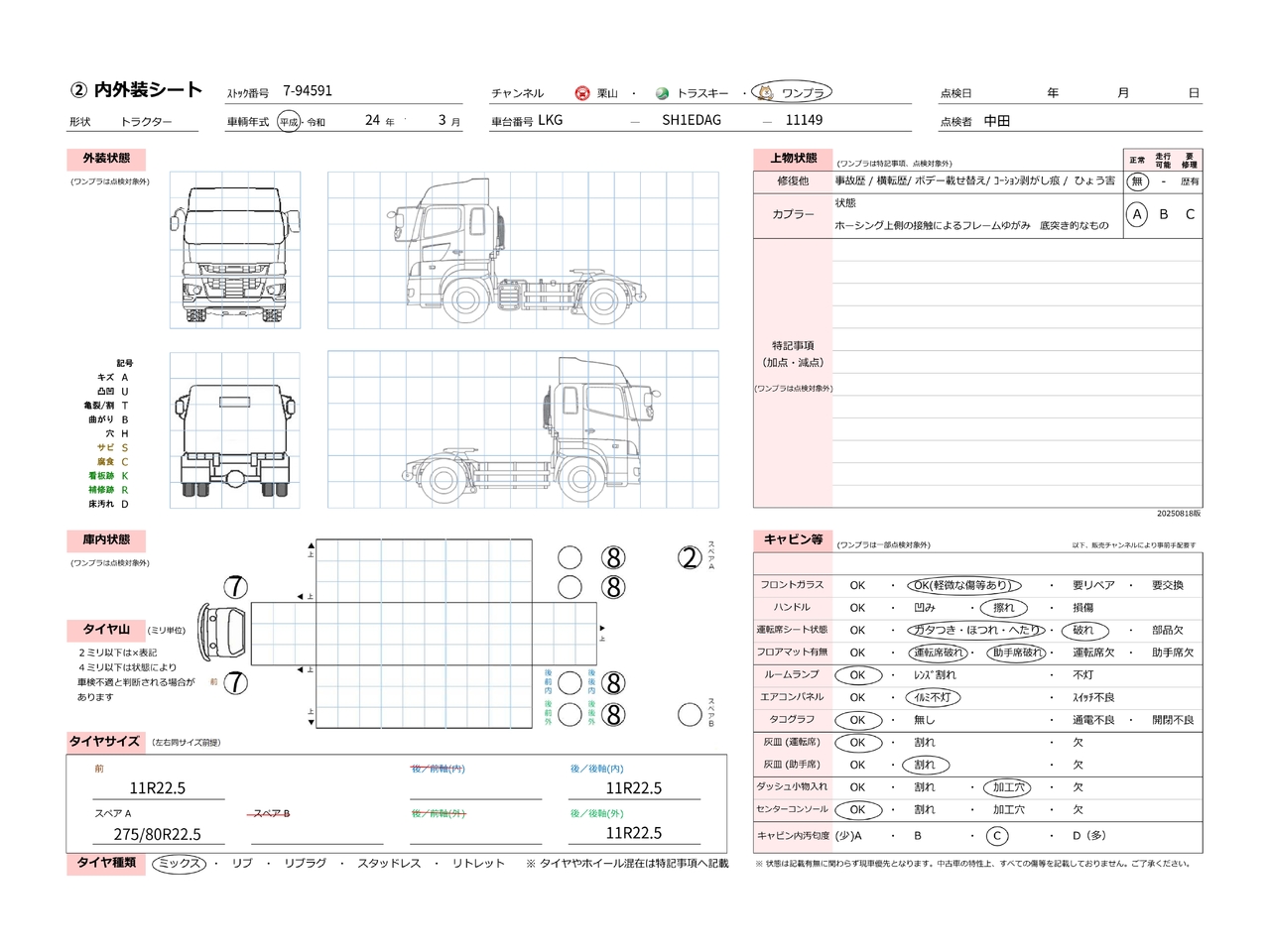
Task: Click the top-view truck cab in the tire diagram
Action: (222, 631)
